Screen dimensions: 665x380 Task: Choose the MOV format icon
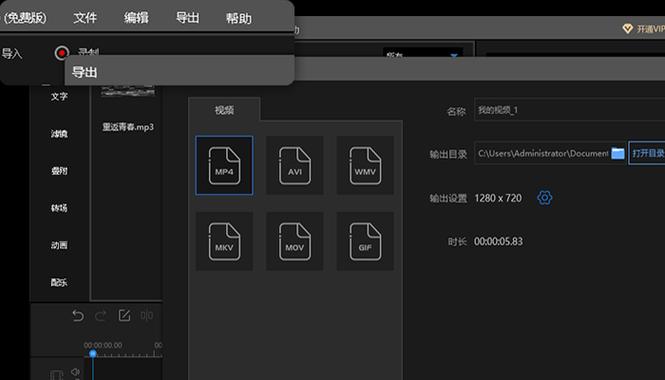295,241
